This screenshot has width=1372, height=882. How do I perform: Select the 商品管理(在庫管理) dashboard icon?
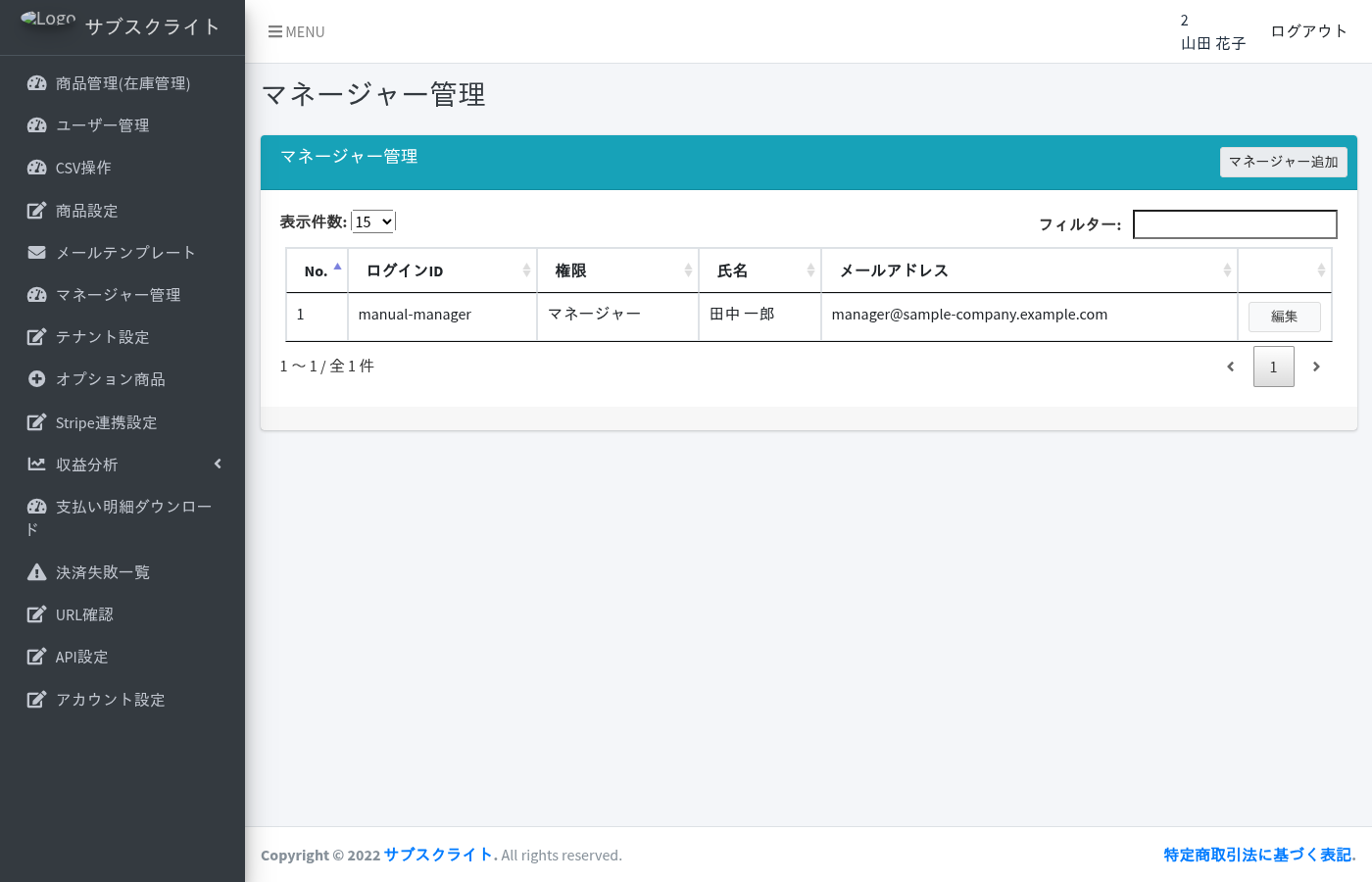(36, 83)
